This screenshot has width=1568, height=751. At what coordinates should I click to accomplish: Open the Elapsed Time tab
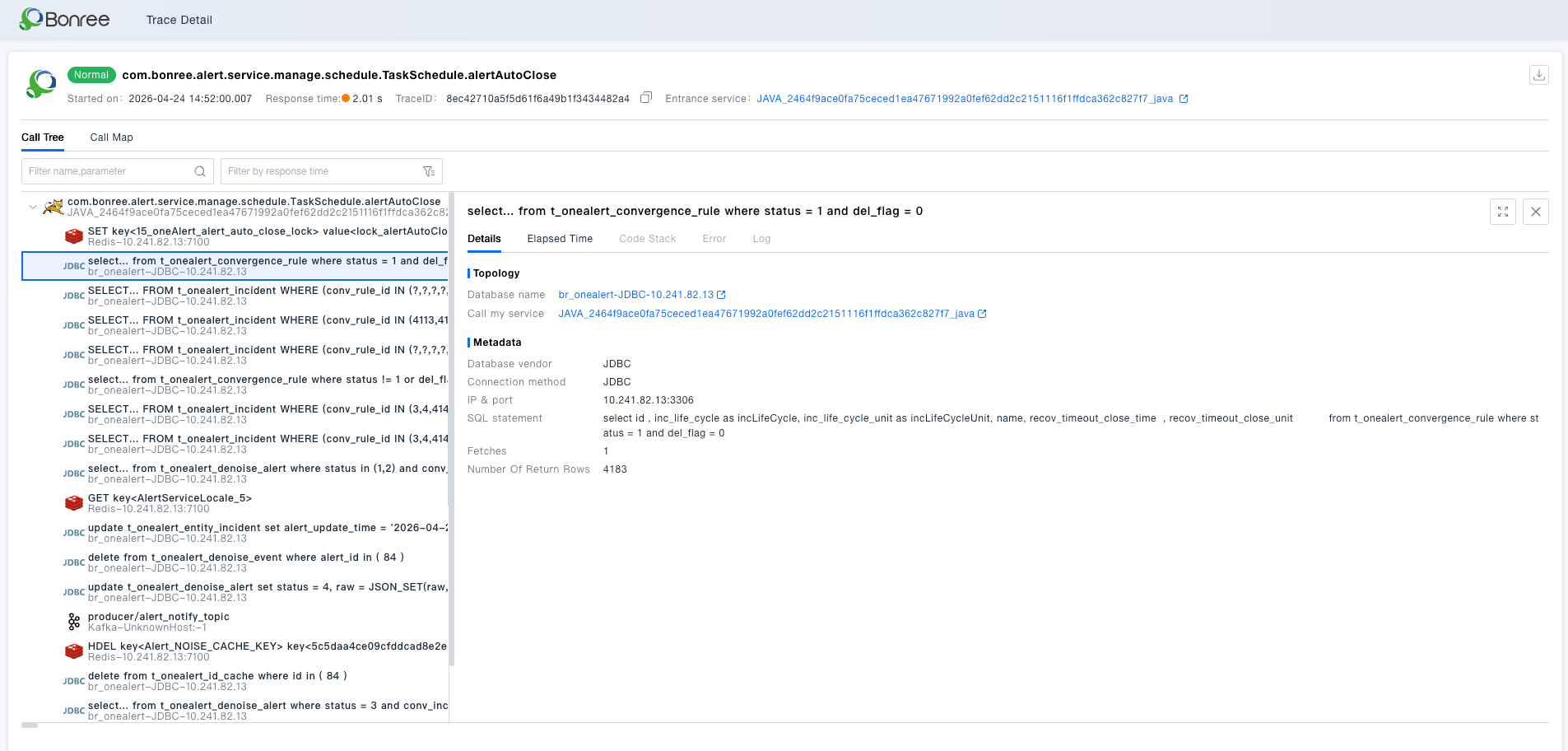point(560,239)
